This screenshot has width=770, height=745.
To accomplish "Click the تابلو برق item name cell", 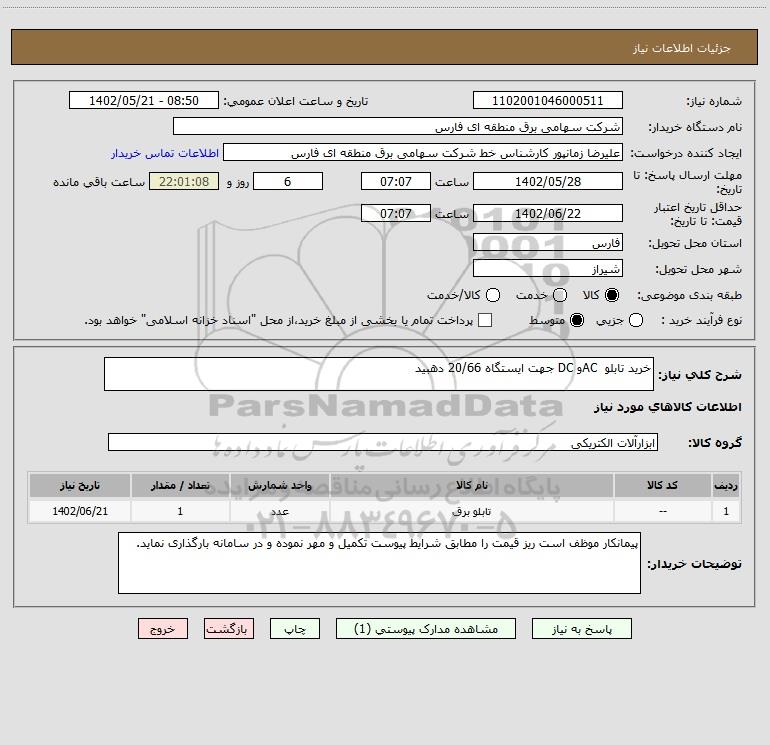I will (x=471, y=511).
